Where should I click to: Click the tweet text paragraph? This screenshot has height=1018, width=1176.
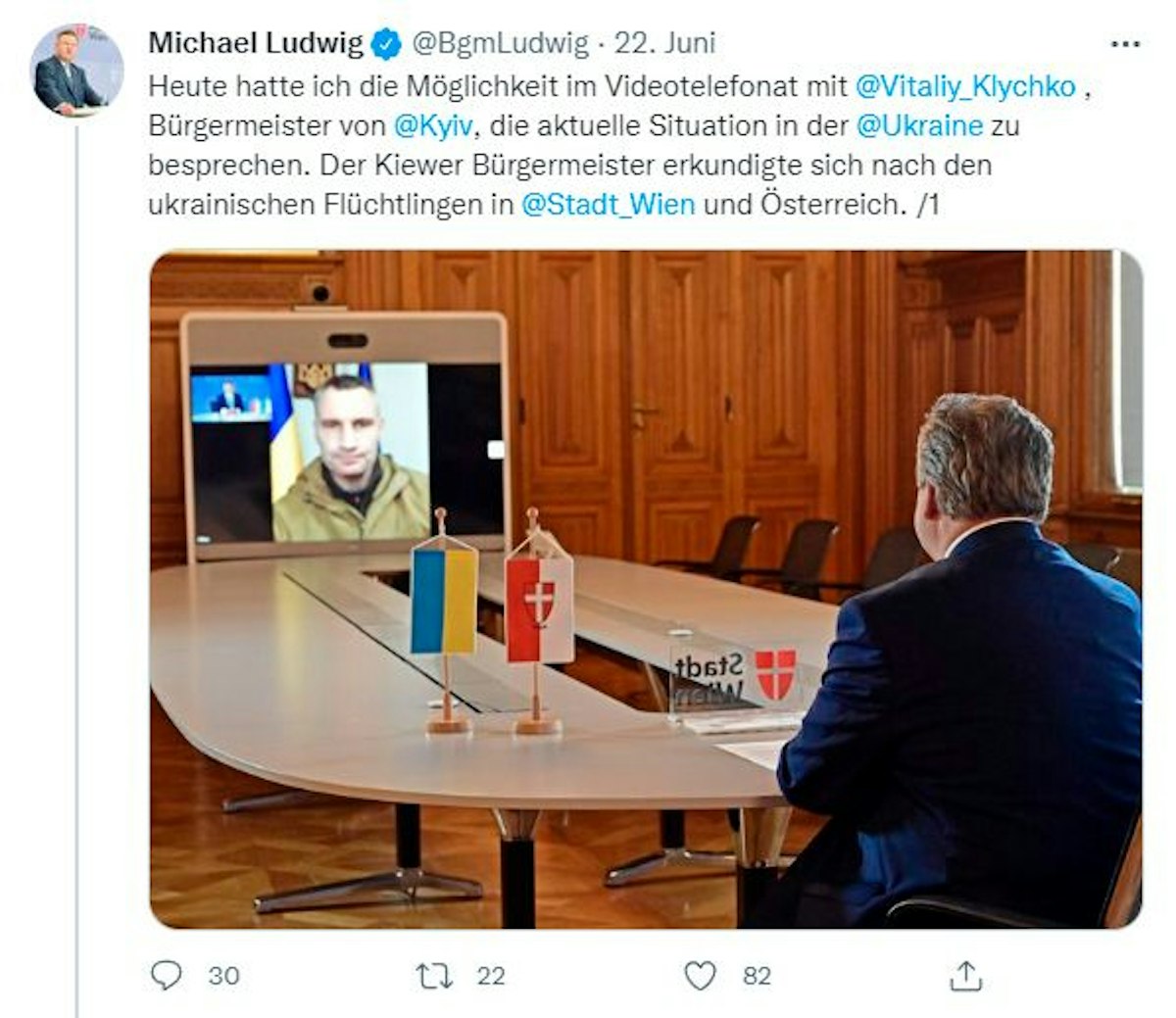click(619, 145)
